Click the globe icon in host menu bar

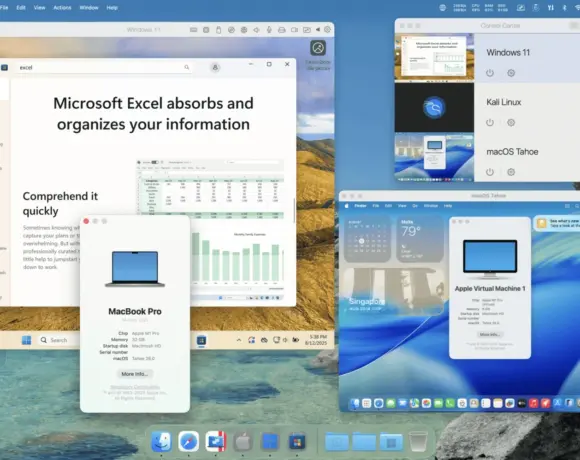(442, 7)
